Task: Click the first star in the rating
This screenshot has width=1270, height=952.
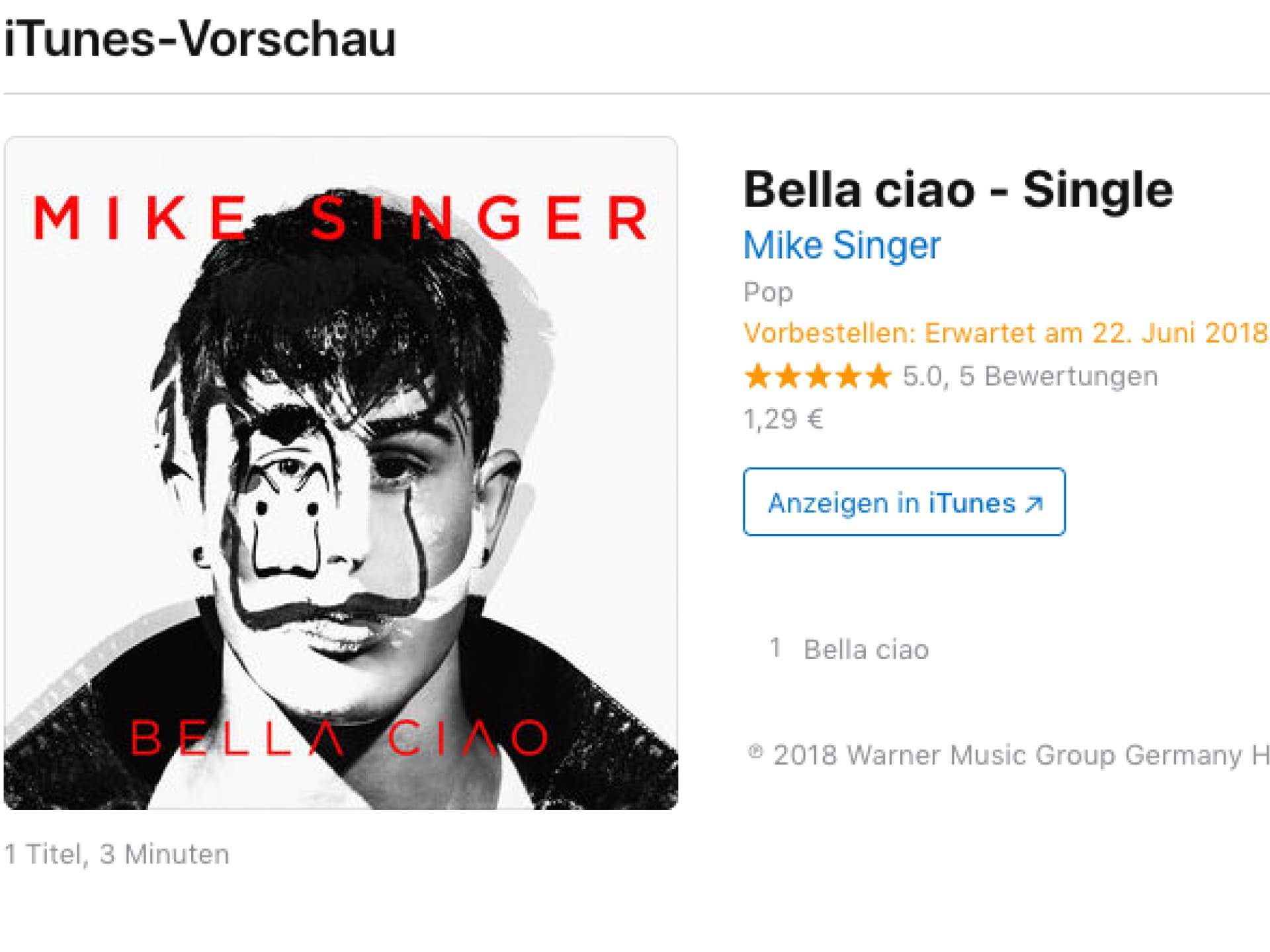Action: 758,376
